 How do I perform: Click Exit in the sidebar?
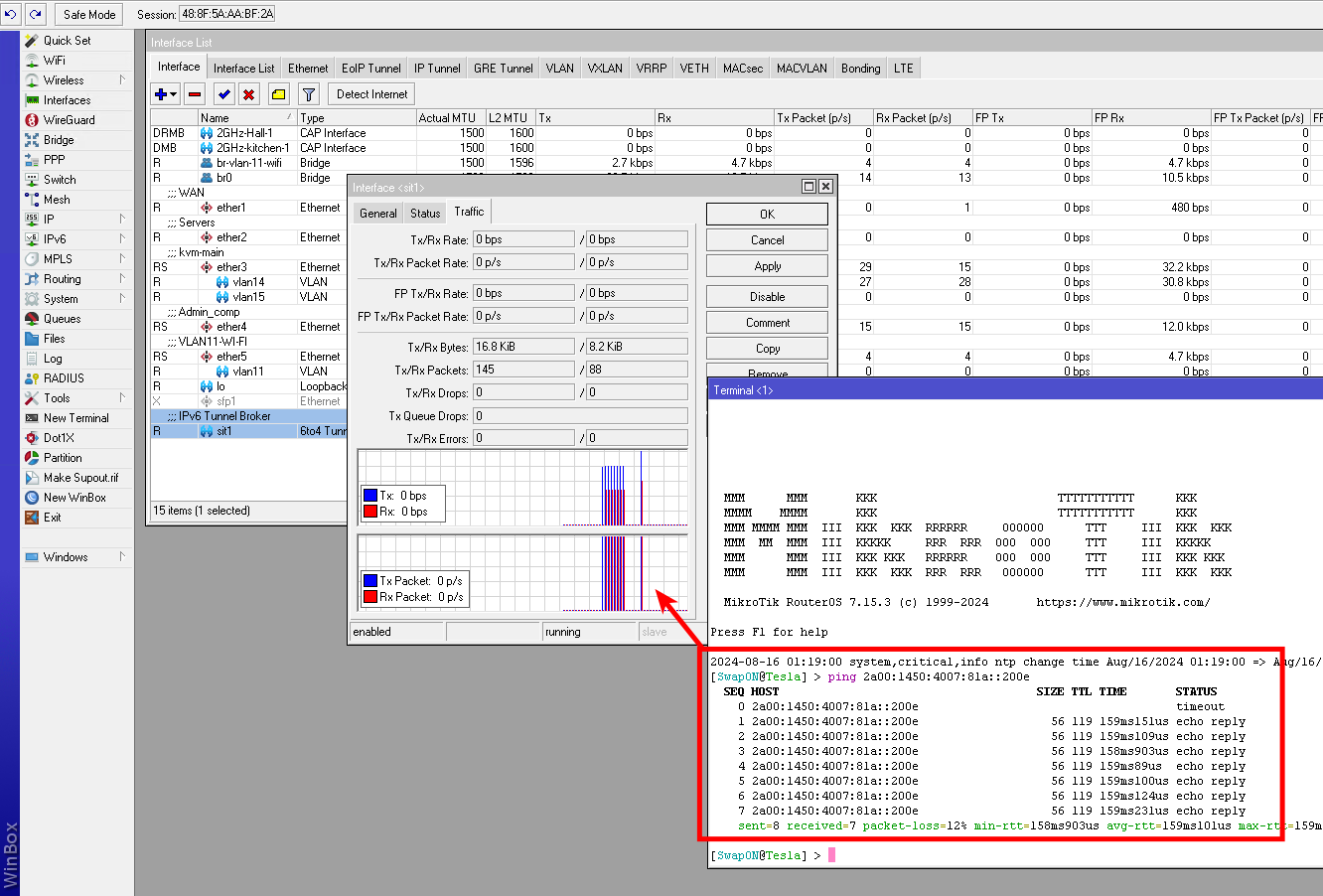52,518
